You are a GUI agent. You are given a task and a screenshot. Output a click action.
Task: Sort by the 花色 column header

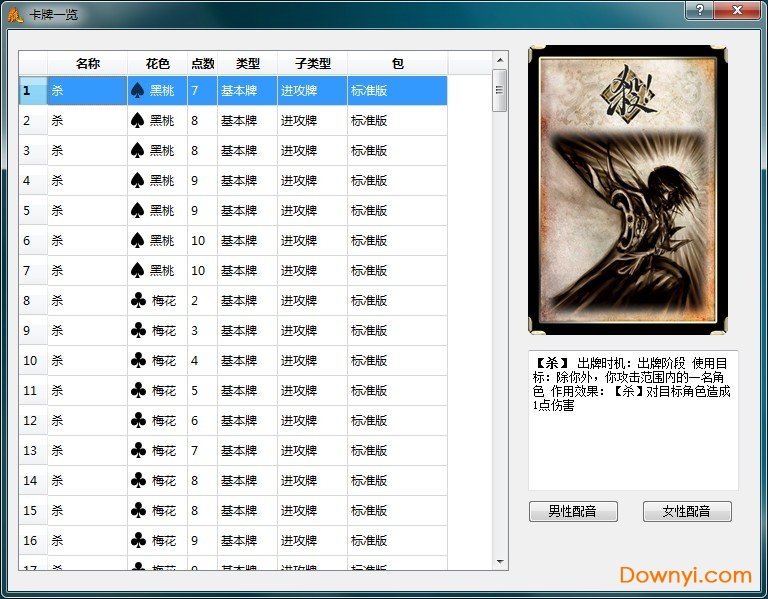158,63
